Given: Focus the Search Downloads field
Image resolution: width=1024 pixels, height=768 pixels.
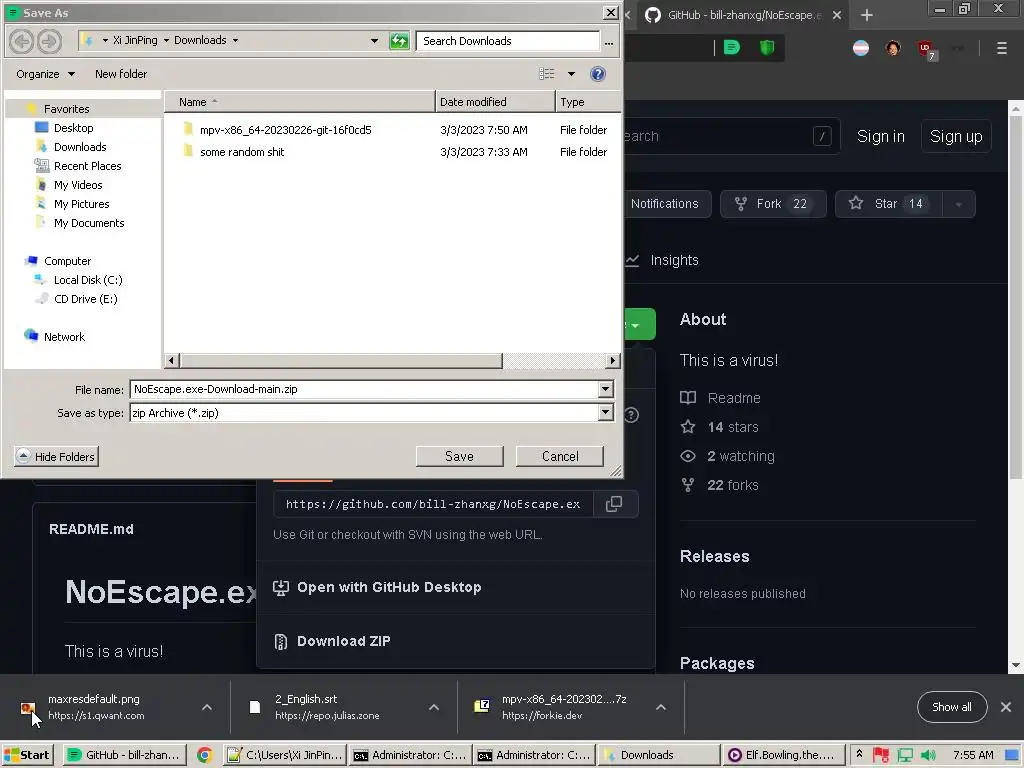Looking at the screenshot, I should (507, 40).
